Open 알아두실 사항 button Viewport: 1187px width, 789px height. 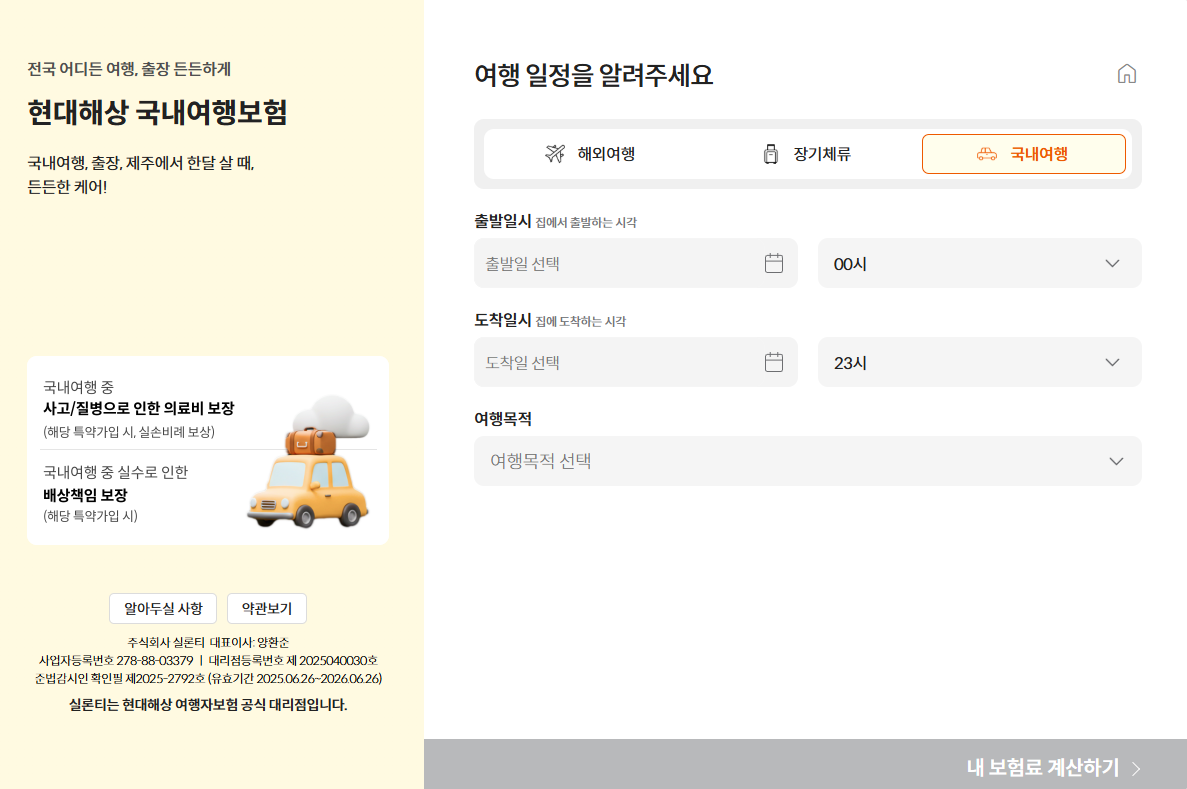(x=163, y=609)
